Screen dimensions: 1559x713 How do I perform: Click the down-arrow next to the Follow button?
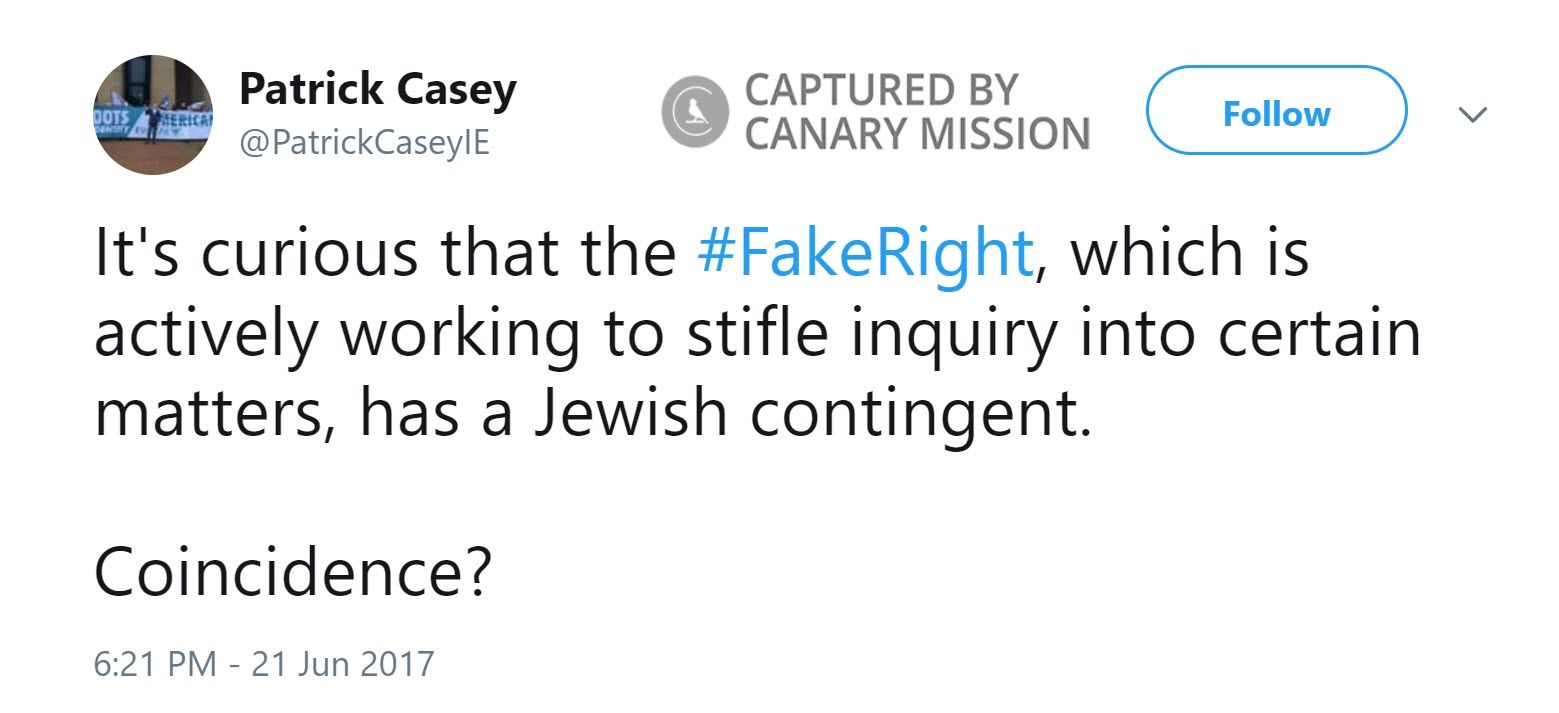tap(1473, 113)
